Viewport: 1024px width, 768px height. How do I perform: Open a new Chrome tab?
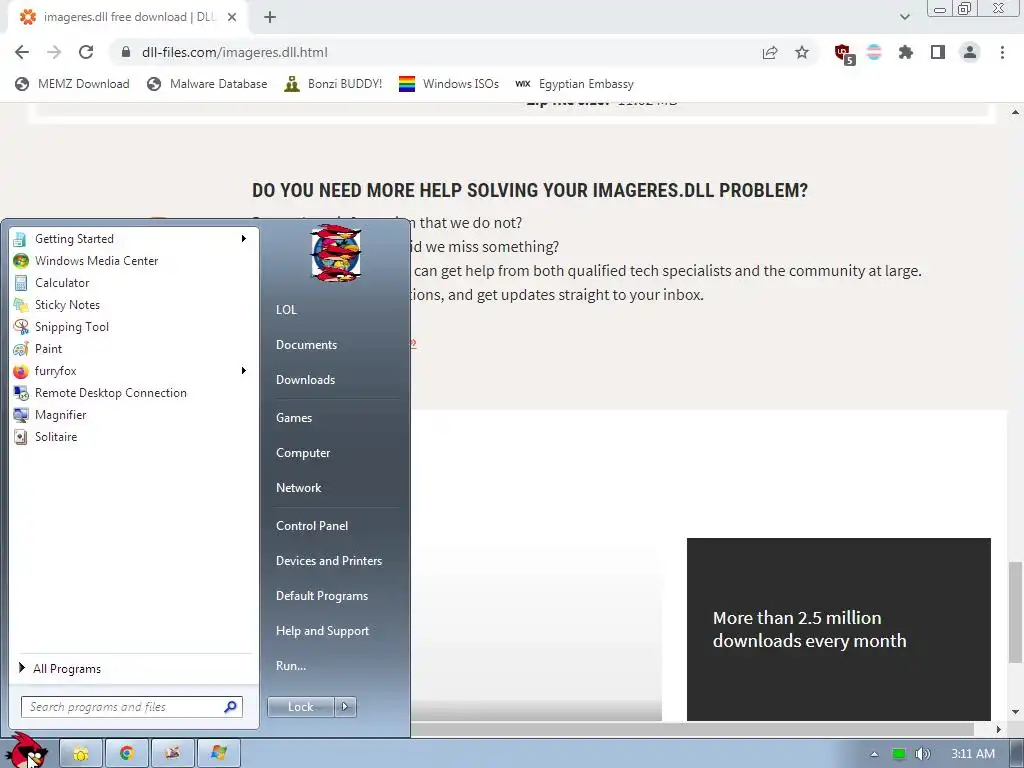tap(270, 18)
